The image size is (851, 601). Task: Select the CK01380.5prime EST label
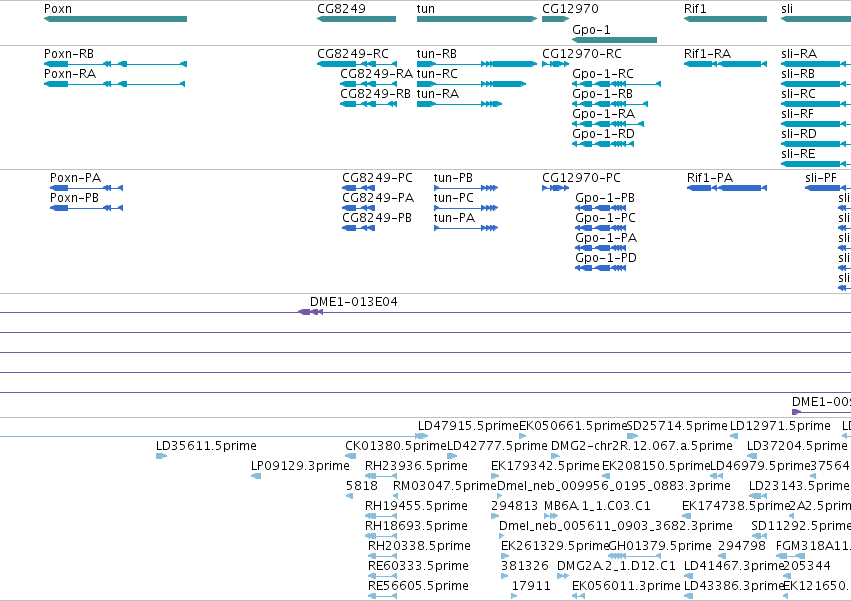pyautogui.click(x=396, y=446)
